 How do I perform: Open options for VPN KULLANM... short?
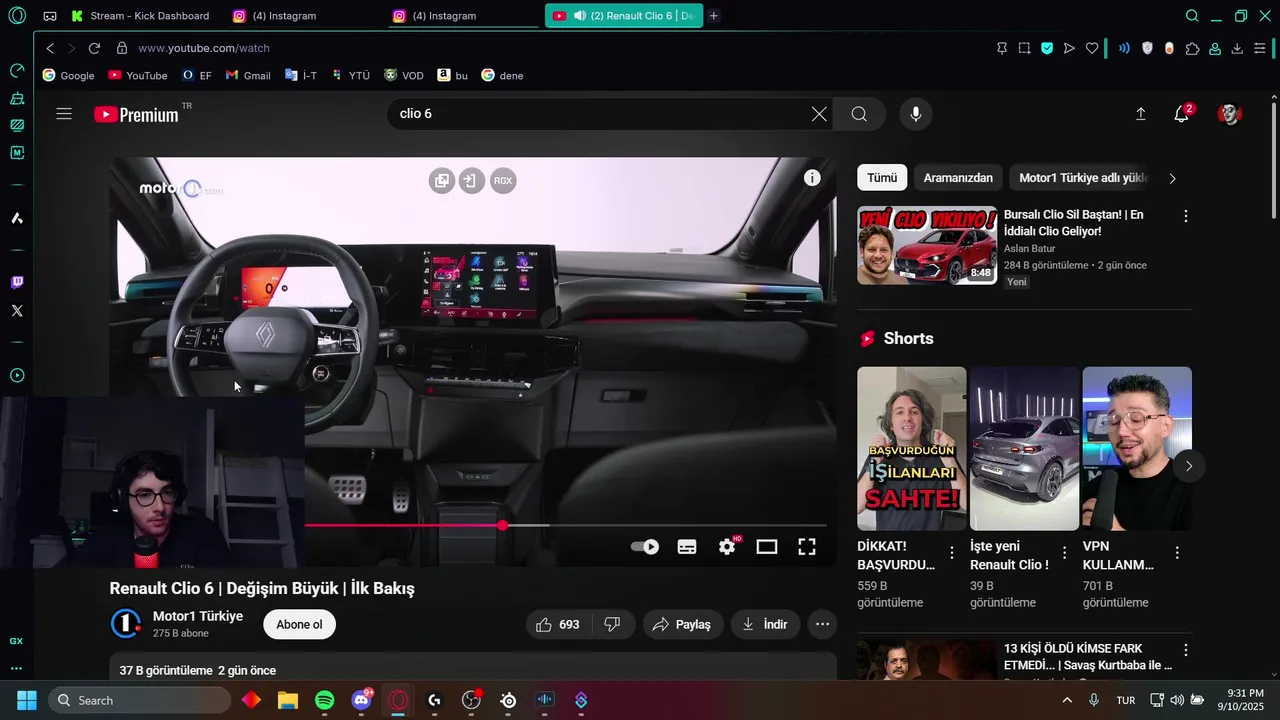pyautogui.click(x=1177, y=552)
